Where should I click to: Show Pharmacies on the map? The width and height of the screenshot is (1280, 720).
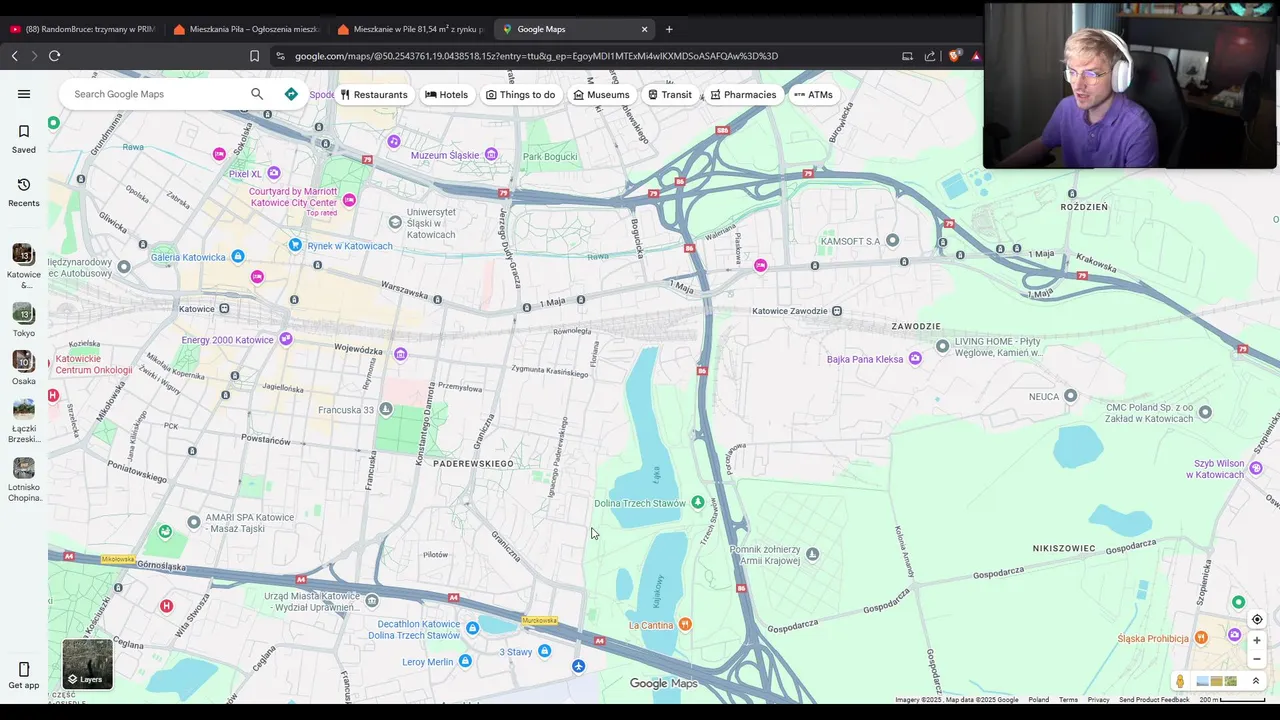pyautogui.click(x=743, y=95)
